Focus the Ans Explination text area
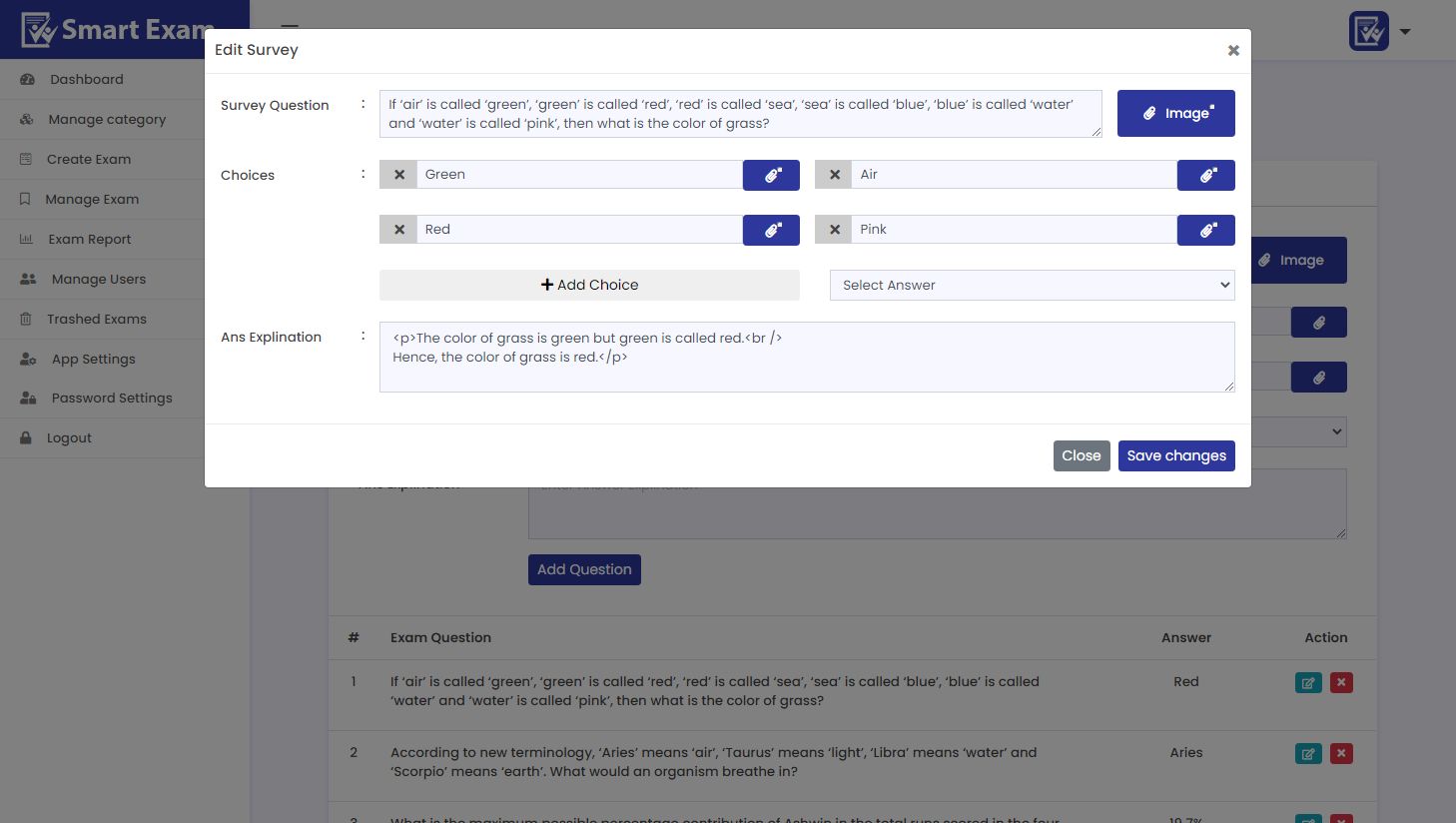The width and height of the screenshot is (1456, 823). [807, 357]
